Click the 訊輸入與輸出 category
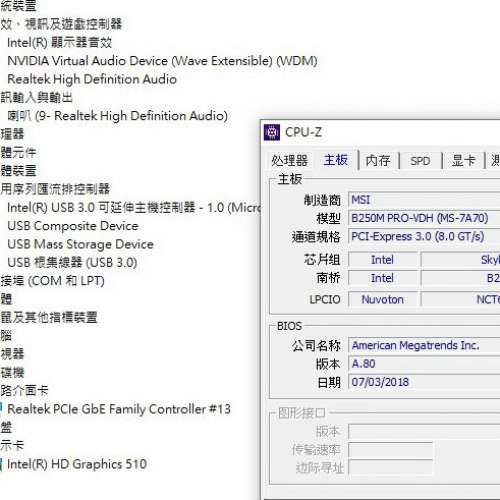 pos(36,98)
